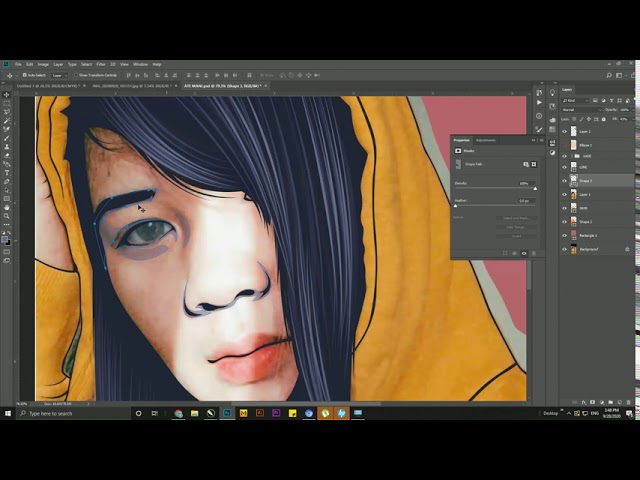
Task: Open the Auto-Select Layer dropdown
Action: coord(60,76)
